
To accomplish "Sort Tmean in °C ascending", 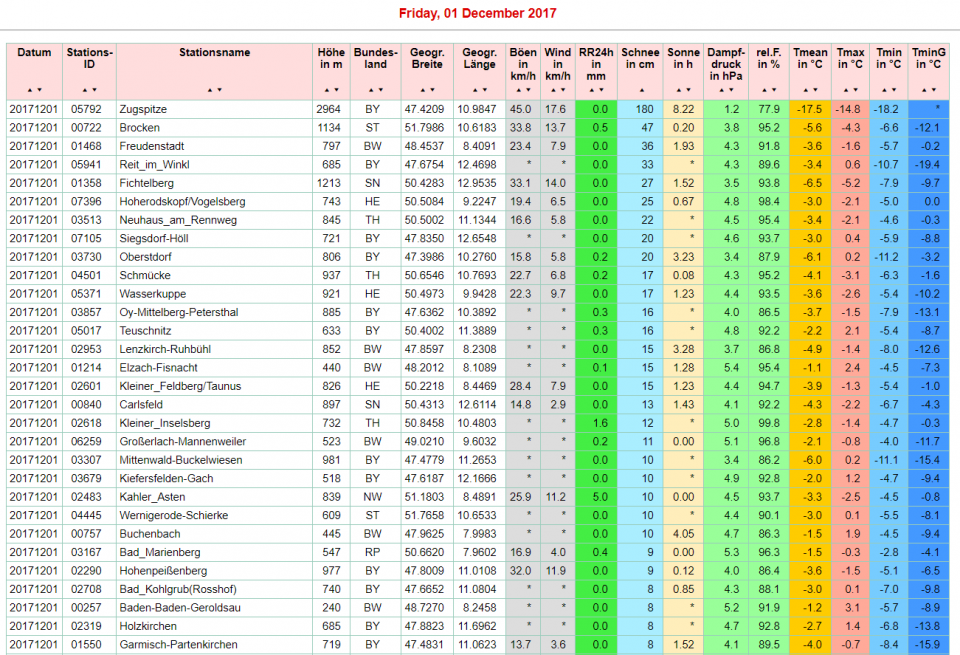I will 805,90.
